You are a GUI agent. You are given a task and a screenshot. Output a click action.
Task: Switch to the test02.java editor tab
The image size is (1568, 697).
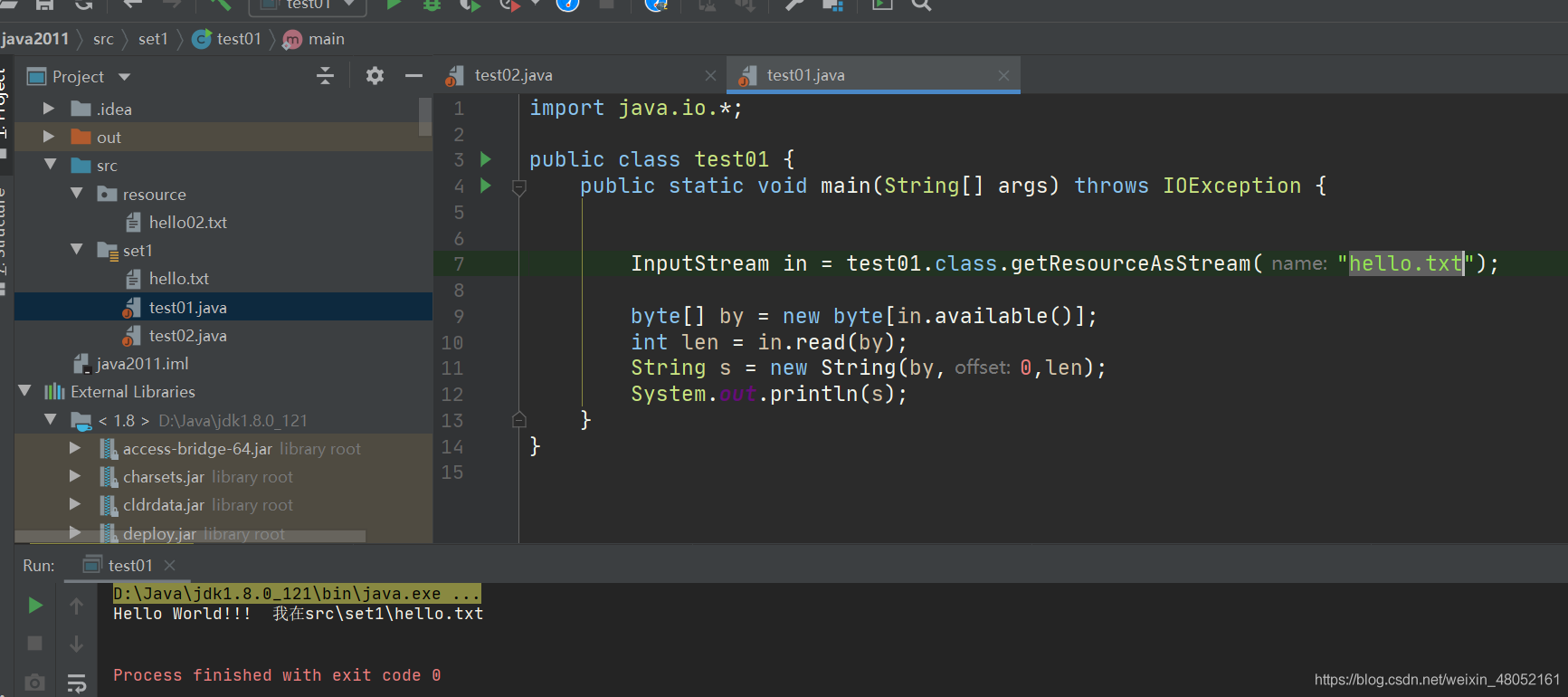point(513,75)
